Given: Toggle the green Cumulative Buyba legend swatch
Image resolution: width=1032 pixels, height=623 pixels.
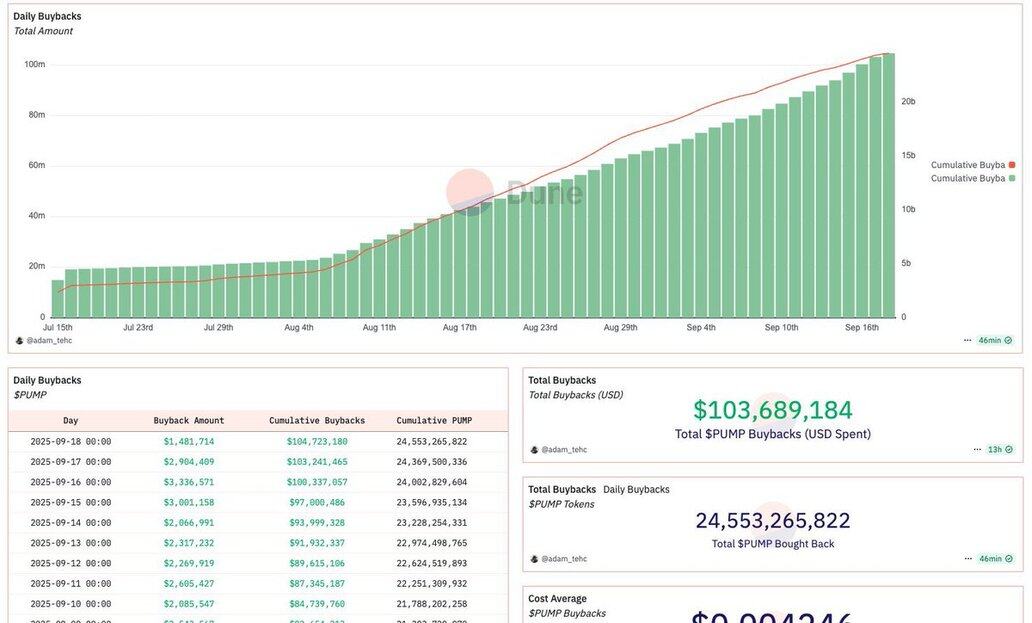Looking at the screenshot, I should click(x=1012, y=178).
